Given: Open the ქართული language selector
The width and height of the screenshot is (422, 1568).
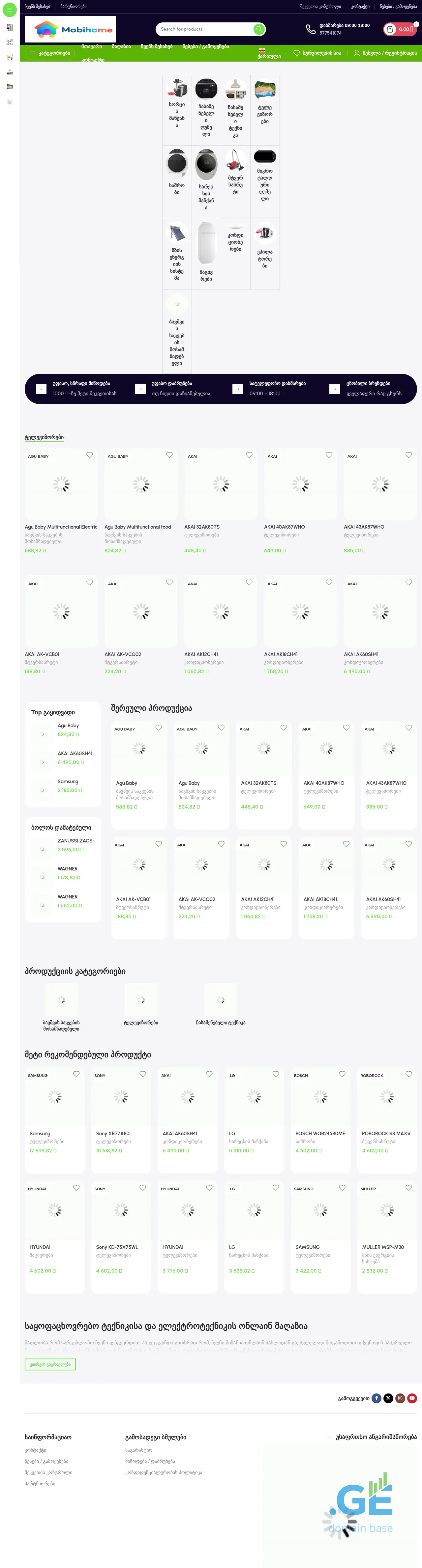Looking at the screenshot, I should click(x=269, y=54).
